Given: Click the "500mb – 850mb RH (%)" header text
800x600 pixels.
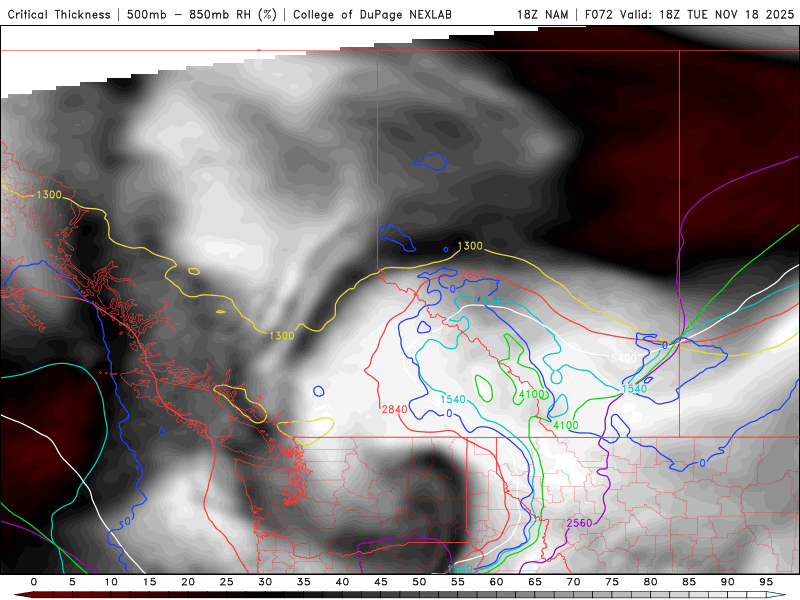Looking at the screenshot, I should (202, 14).
